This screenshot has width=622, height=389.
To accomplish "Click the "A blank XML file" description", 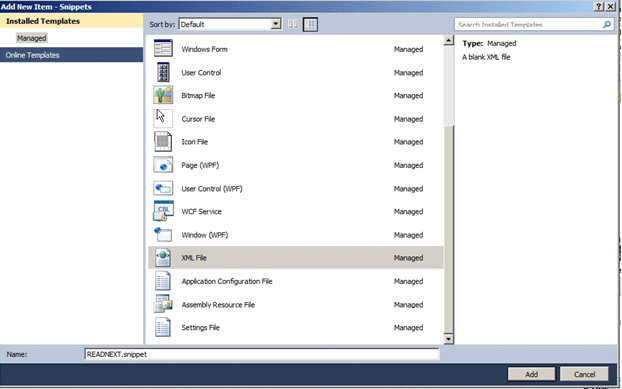I will tap(486, 57).
